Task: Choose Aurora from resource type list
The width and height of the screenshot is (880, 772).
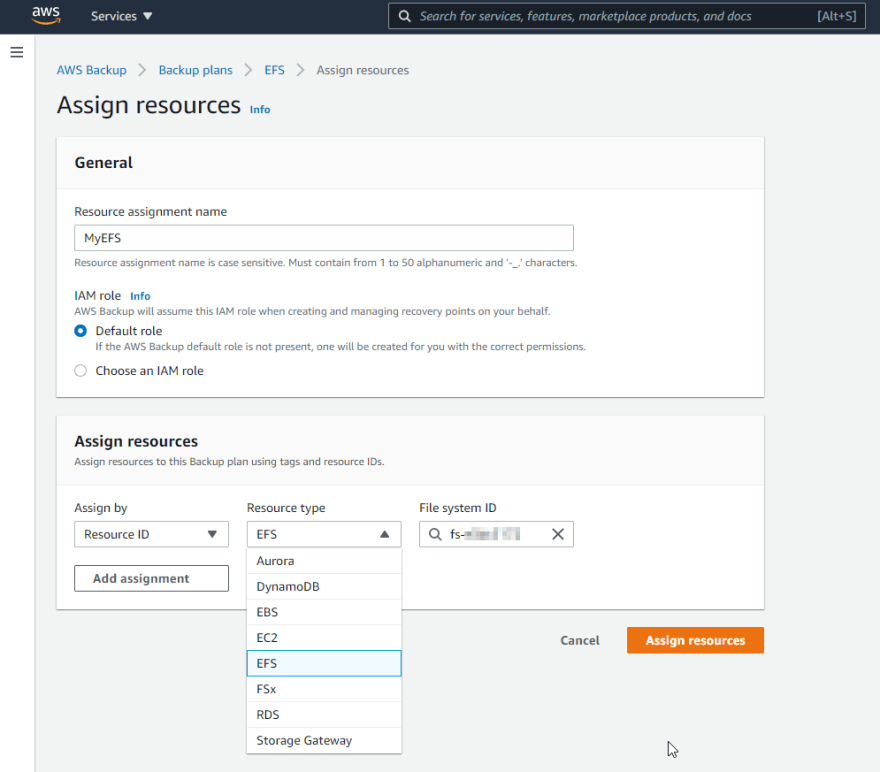Action: pos(324,561)
